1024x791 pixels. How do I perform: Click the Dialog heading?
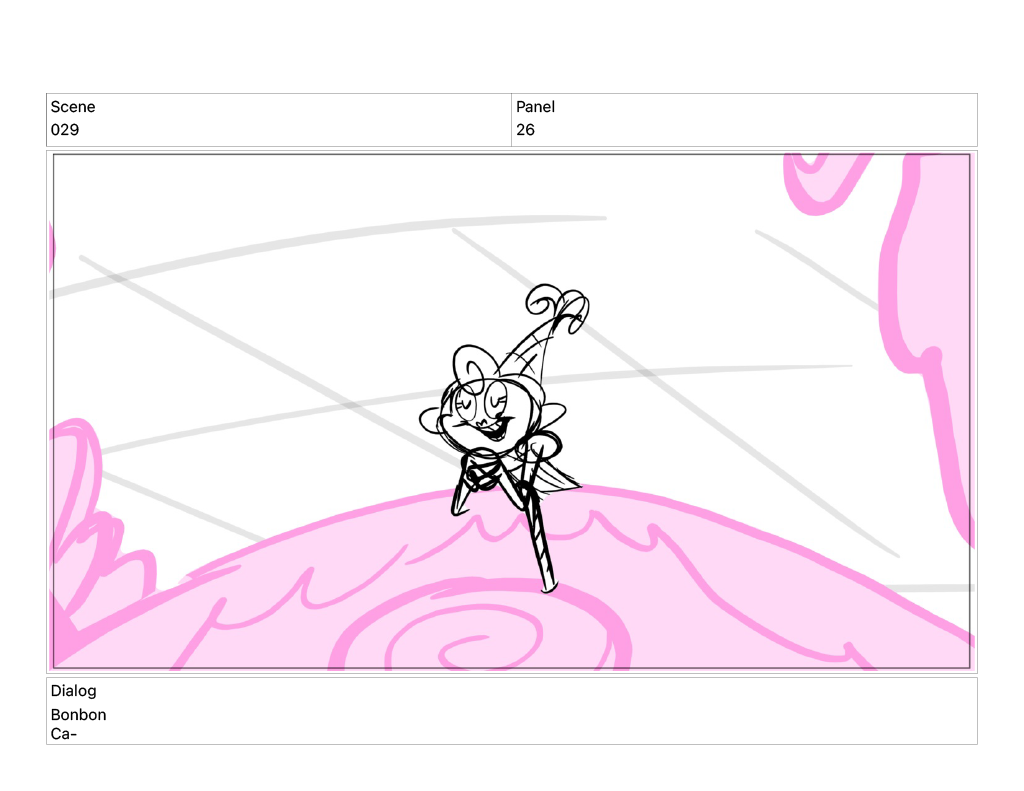tap(73, 691)
